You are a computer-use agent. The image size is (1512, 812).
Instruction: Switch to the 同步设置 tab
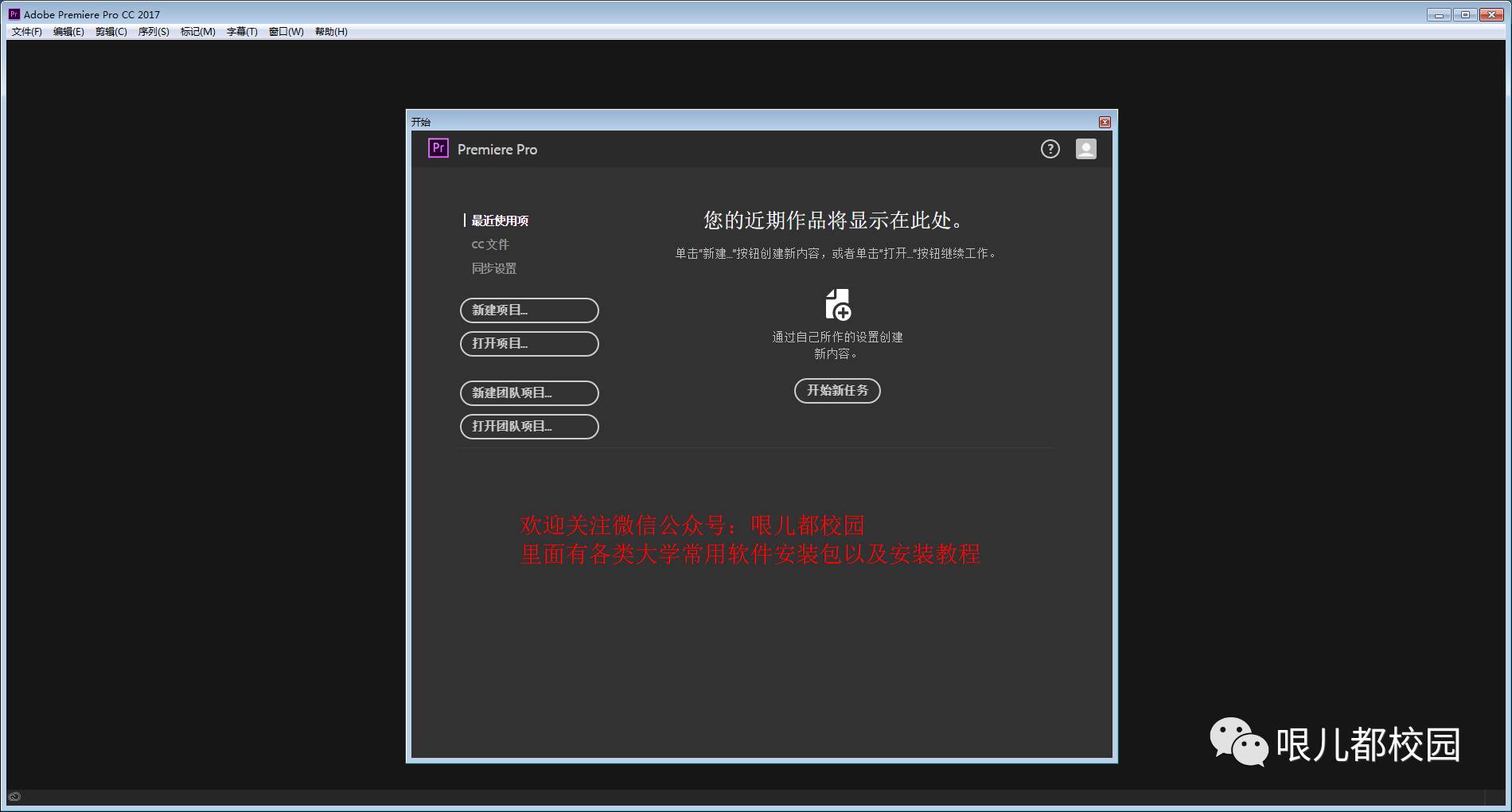pyautogui.click(x=494, y=268)
